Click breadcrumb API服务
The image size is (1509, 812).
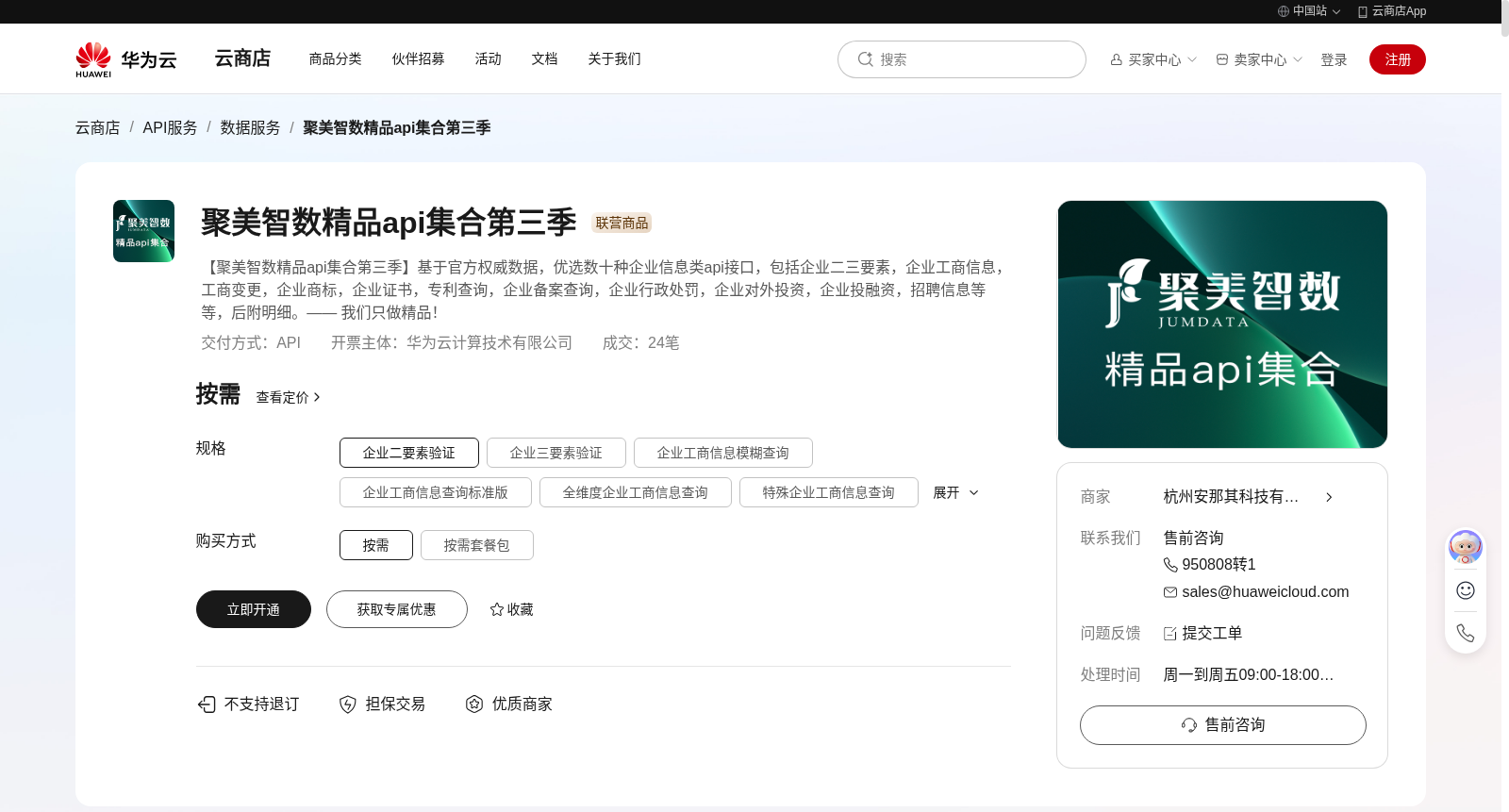point(171,127)
